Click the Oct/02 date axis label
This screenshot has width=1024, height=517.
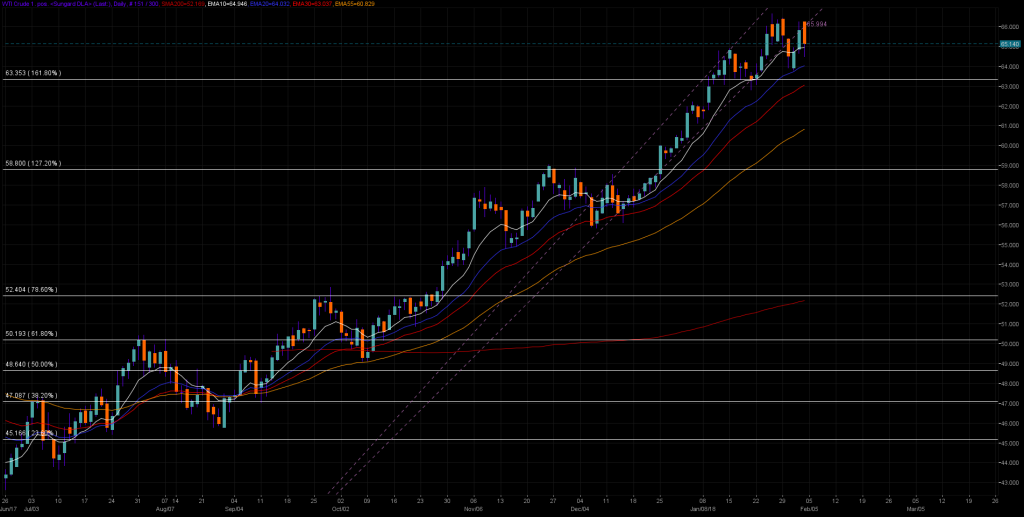pos(340,508)
